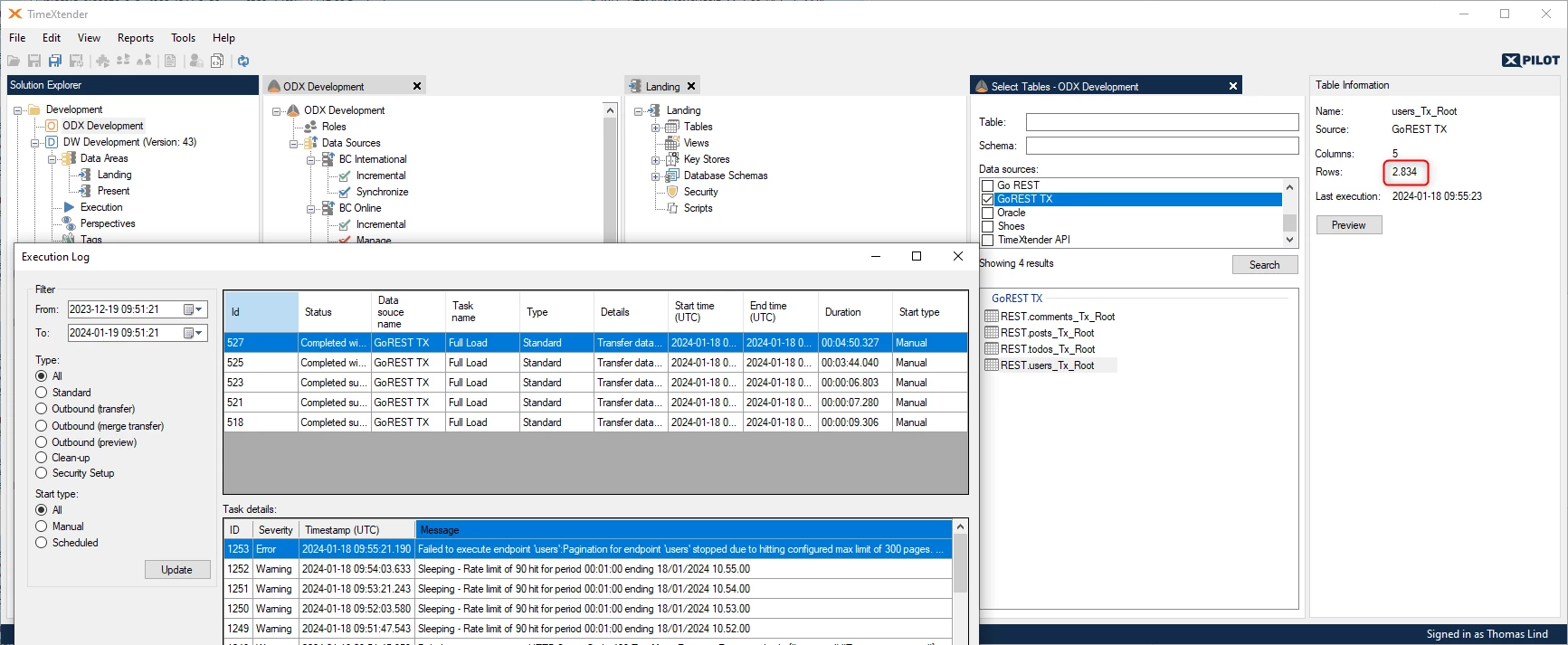Image resolution: width=1568 pixels, height=645 pixels.
Task: Collapse the BC International data source node
Action: 310,160
